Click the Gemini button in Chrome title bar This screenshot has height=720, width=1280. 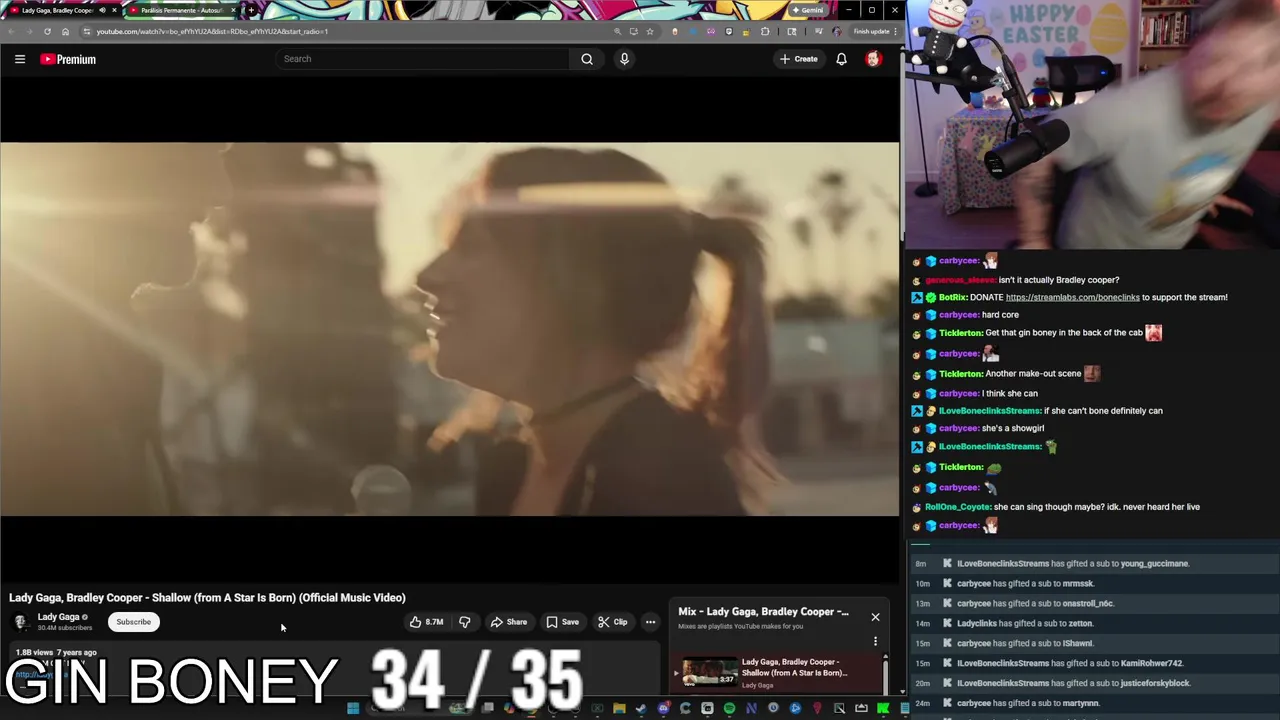pos(808,10)
